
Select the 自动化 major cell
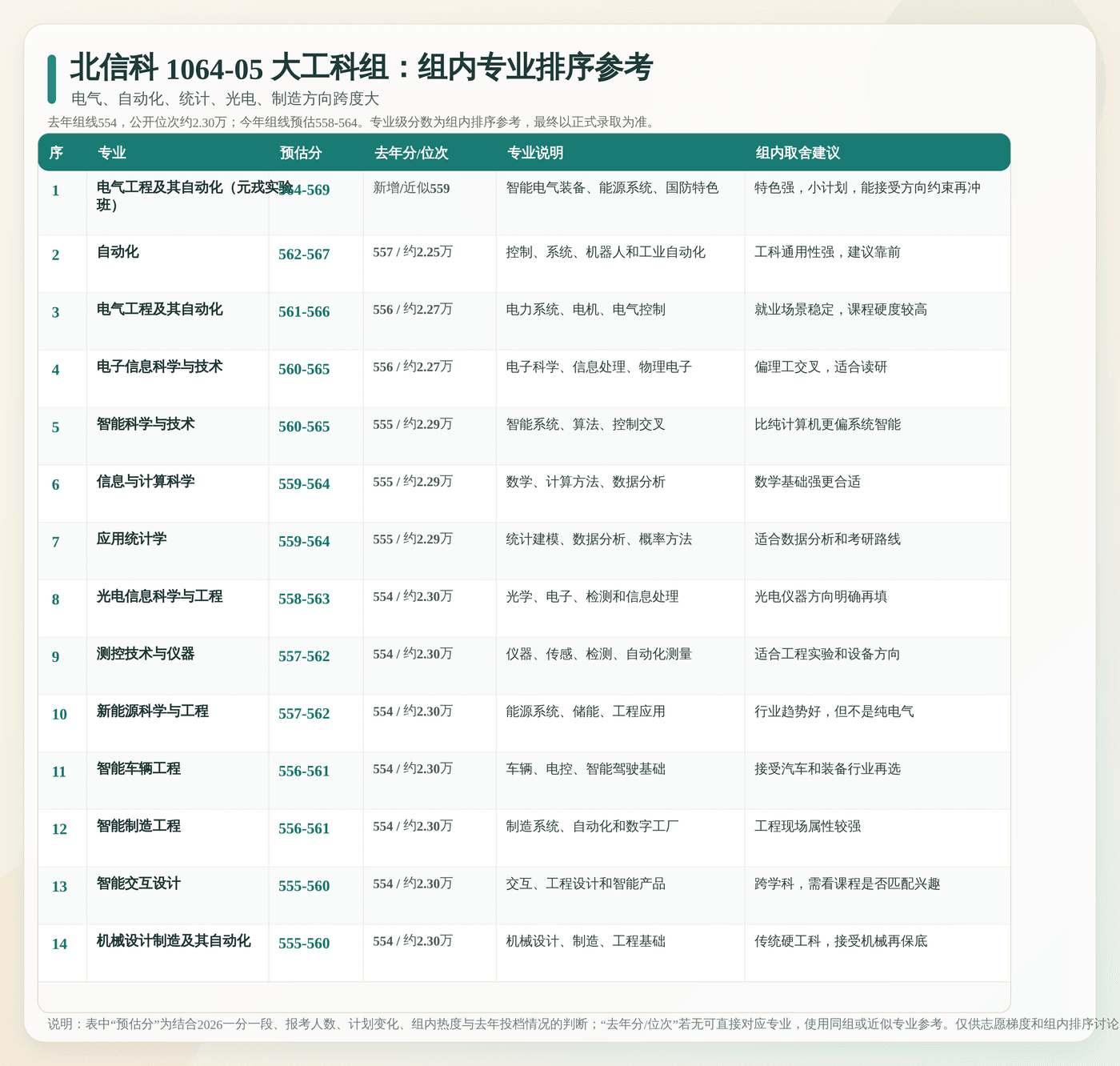click(x=118, y=252)
